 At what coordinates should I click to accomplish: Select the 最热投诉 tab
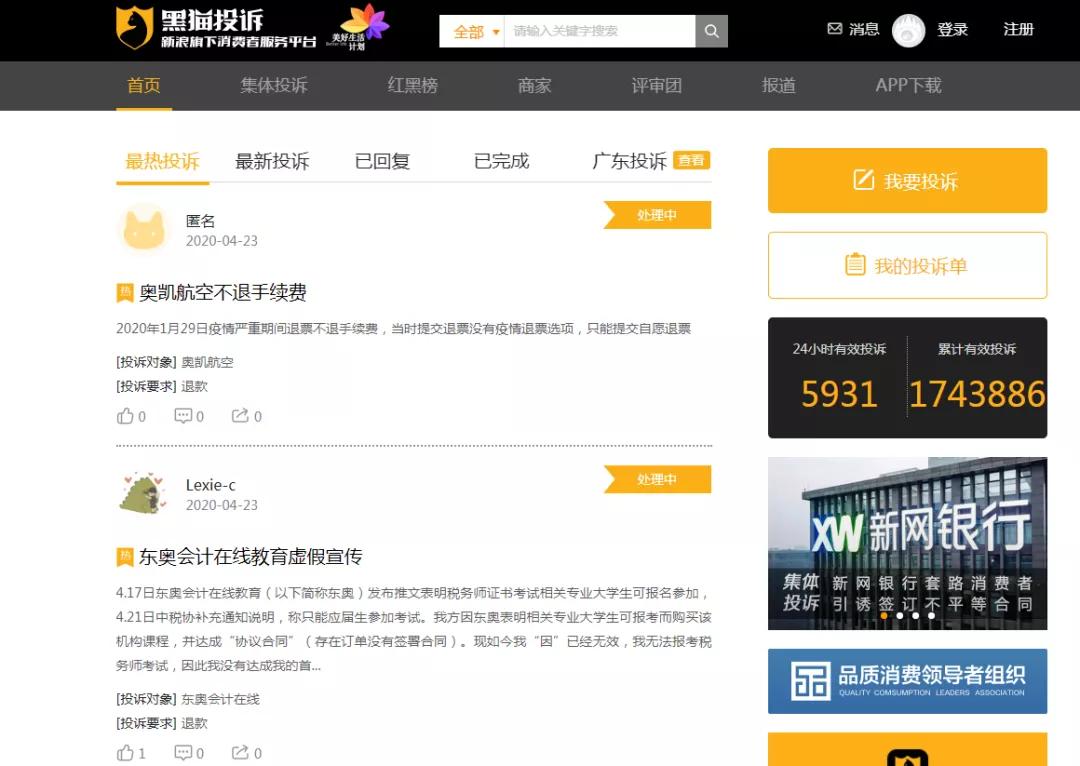click(x=163, y=161)
